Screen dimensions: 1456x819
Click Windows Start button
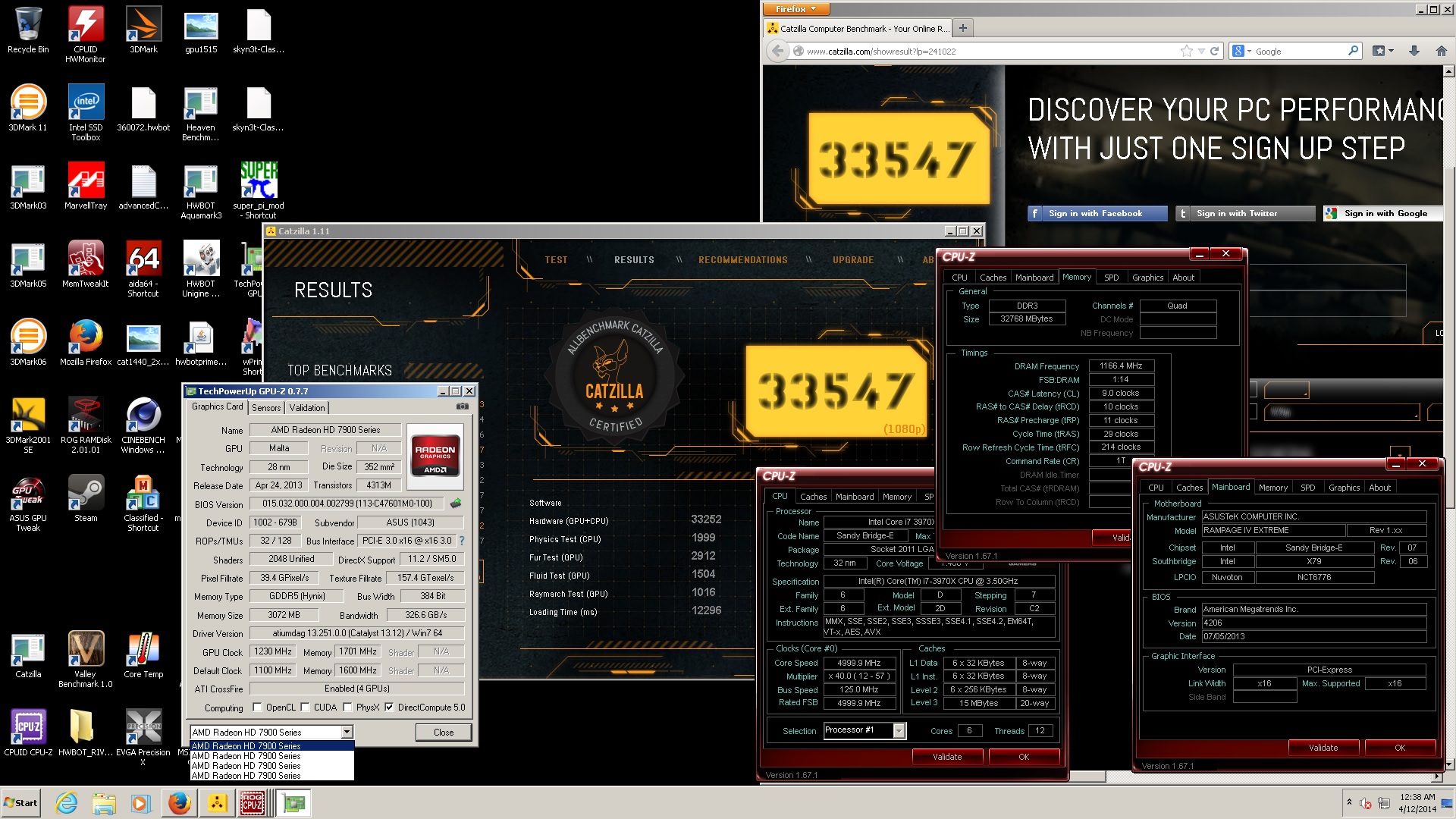[21, 803]
